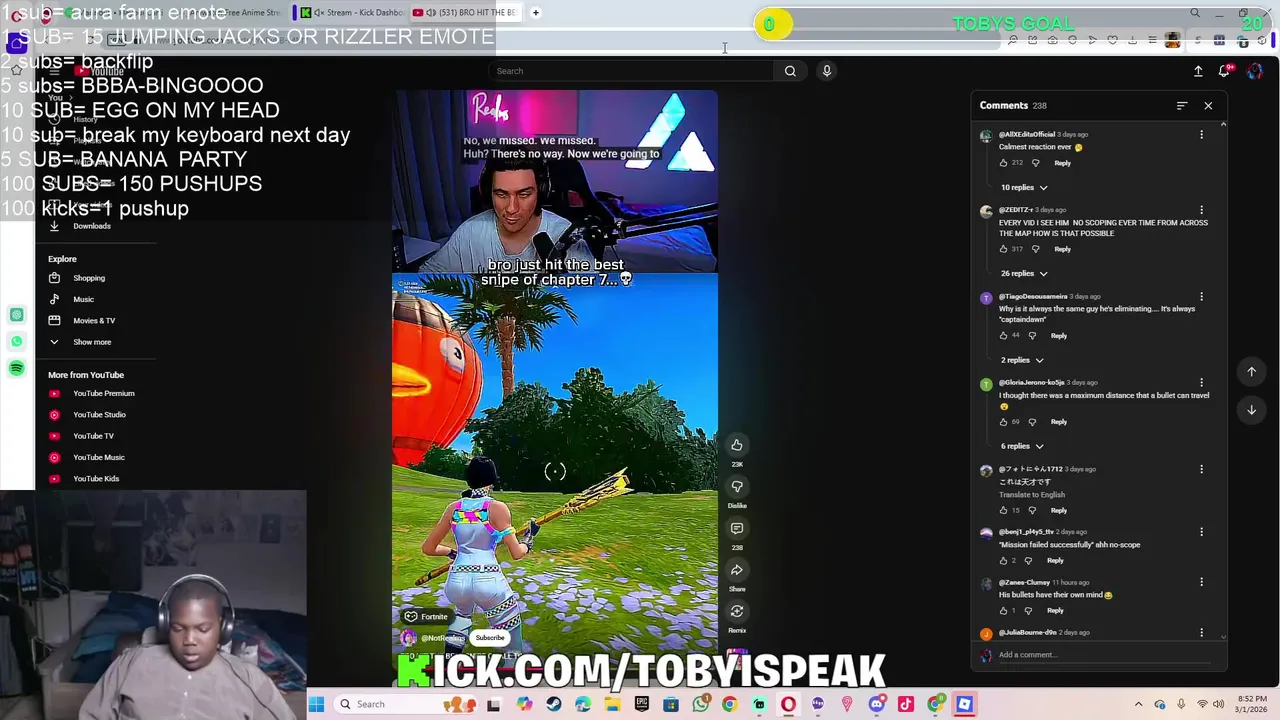Open the Windows Start menu
The image size is (1280, 720).
point(316,704)
